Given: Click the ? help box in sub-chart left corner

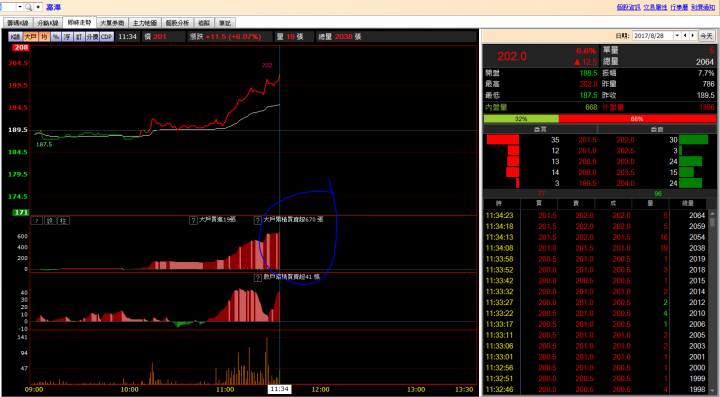Looking at the screenshot, I should pyautogui.click(x=36, y=221).
